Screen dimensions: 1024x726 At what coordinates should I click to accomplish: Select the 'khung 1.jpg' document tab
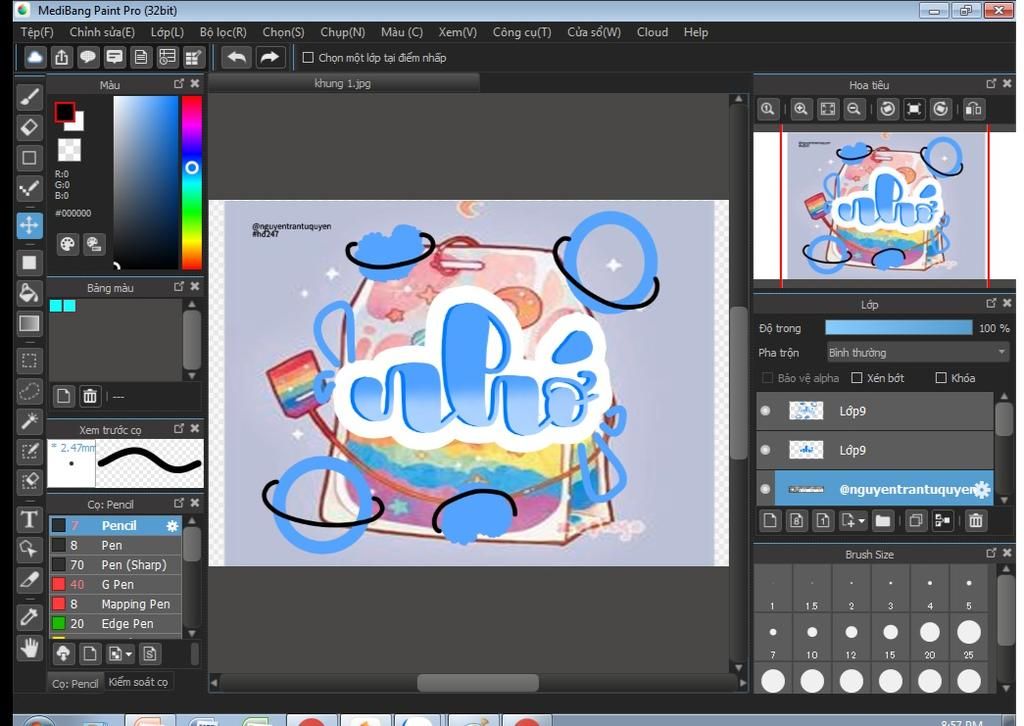click(x=343, y=84)
